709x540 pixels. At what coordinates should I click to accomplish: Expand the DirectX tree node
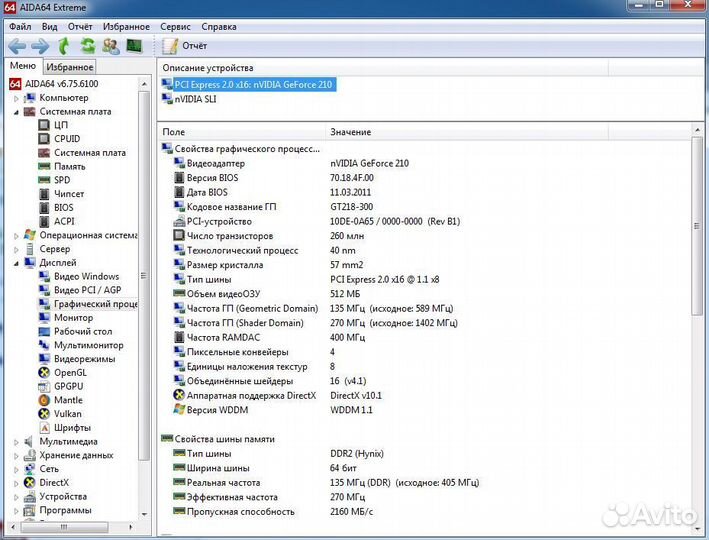pyautogui.click(x=16, y=483)
